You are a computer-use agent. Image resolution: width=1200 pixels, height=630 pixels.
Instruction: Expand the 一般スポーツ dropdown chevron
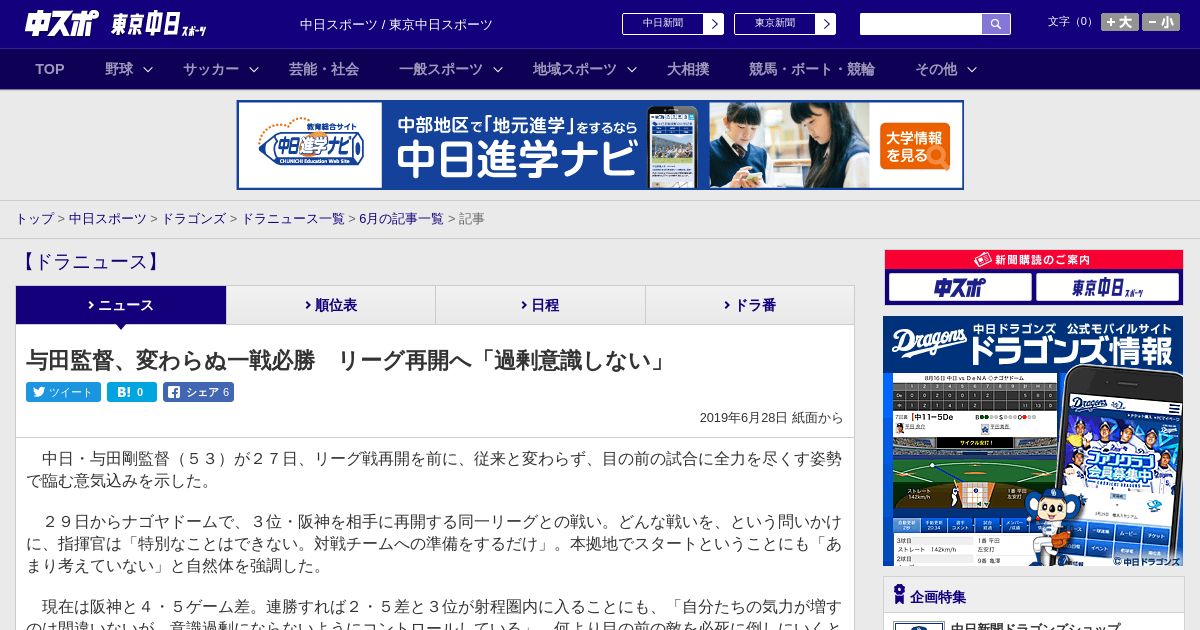[x=498, y=70]
